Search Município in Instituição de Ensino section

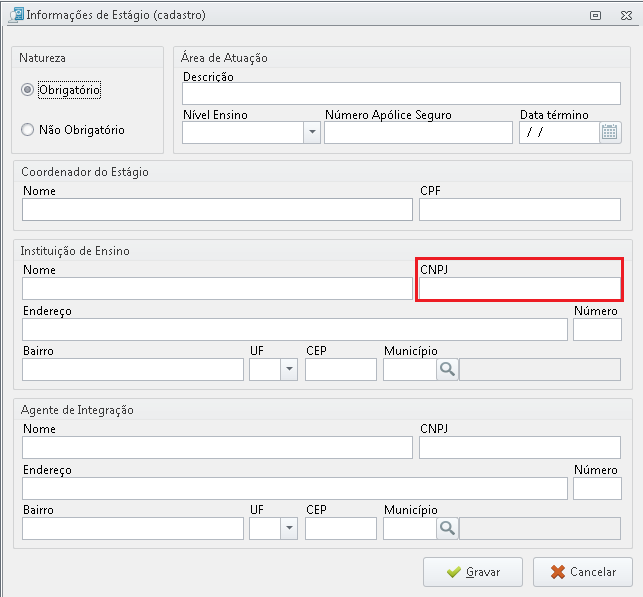point(447,369)
